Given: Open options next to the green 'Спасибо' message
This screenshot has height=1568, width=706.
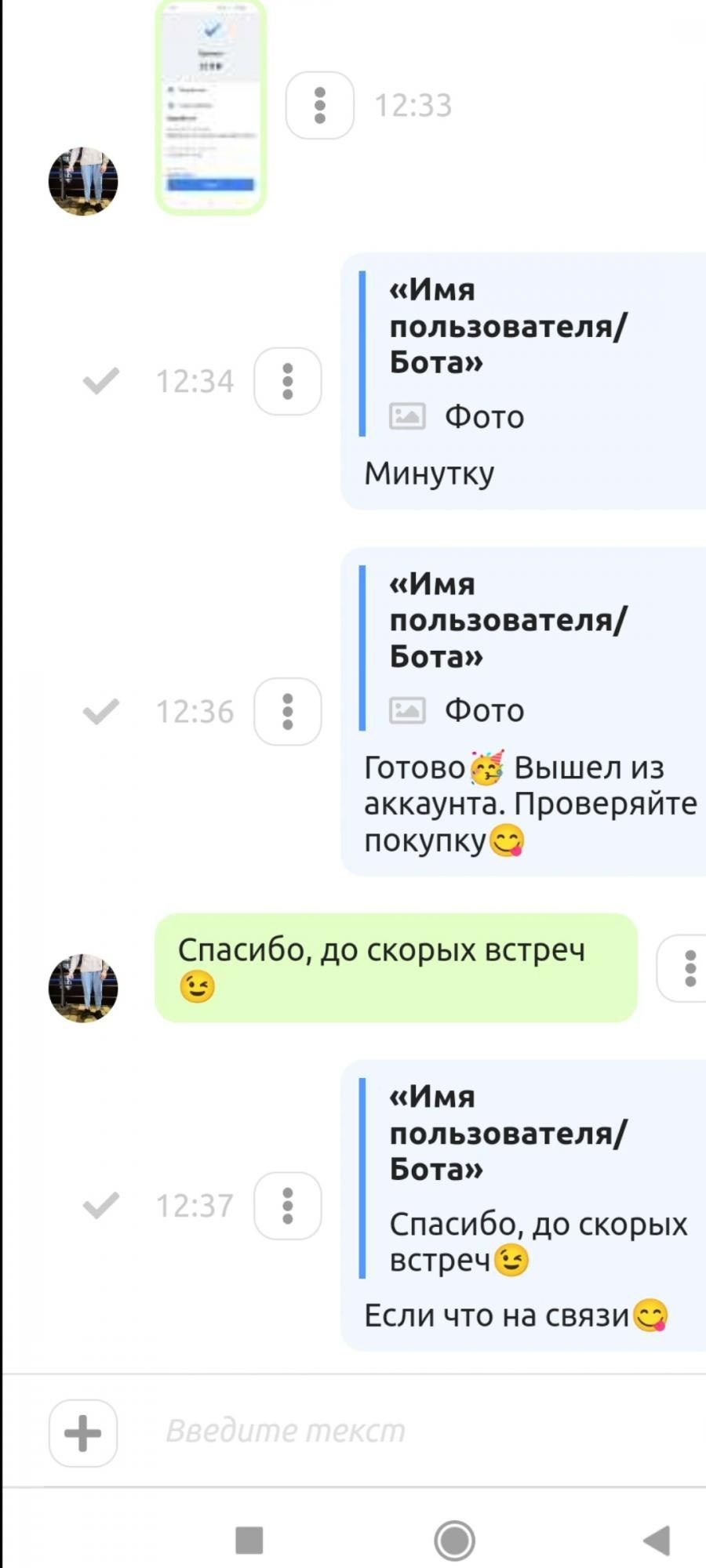Looking at the screenshot, I should [684, 968].
